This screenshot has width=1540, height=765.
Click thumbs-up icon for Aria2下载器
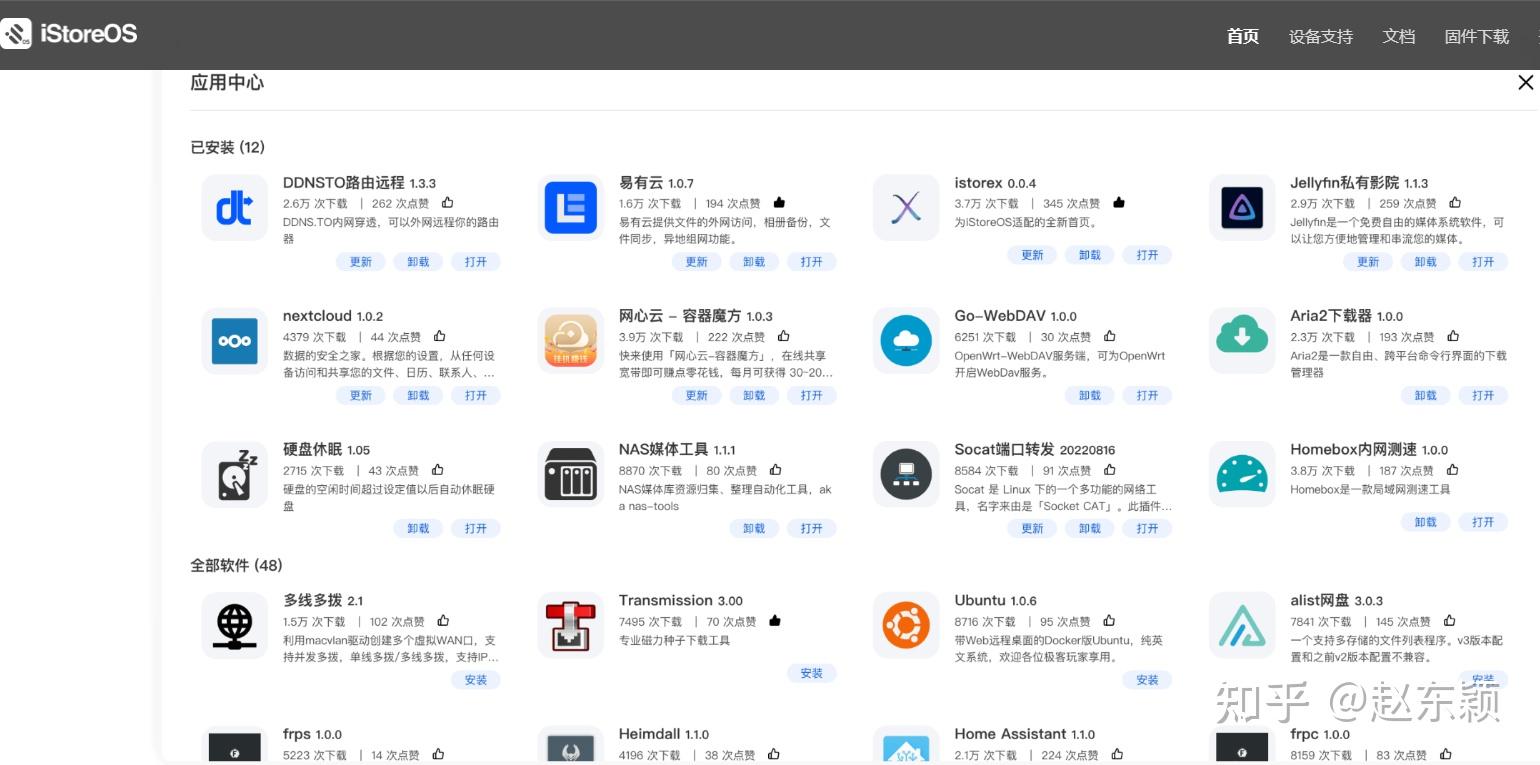tap(1453, 337)
